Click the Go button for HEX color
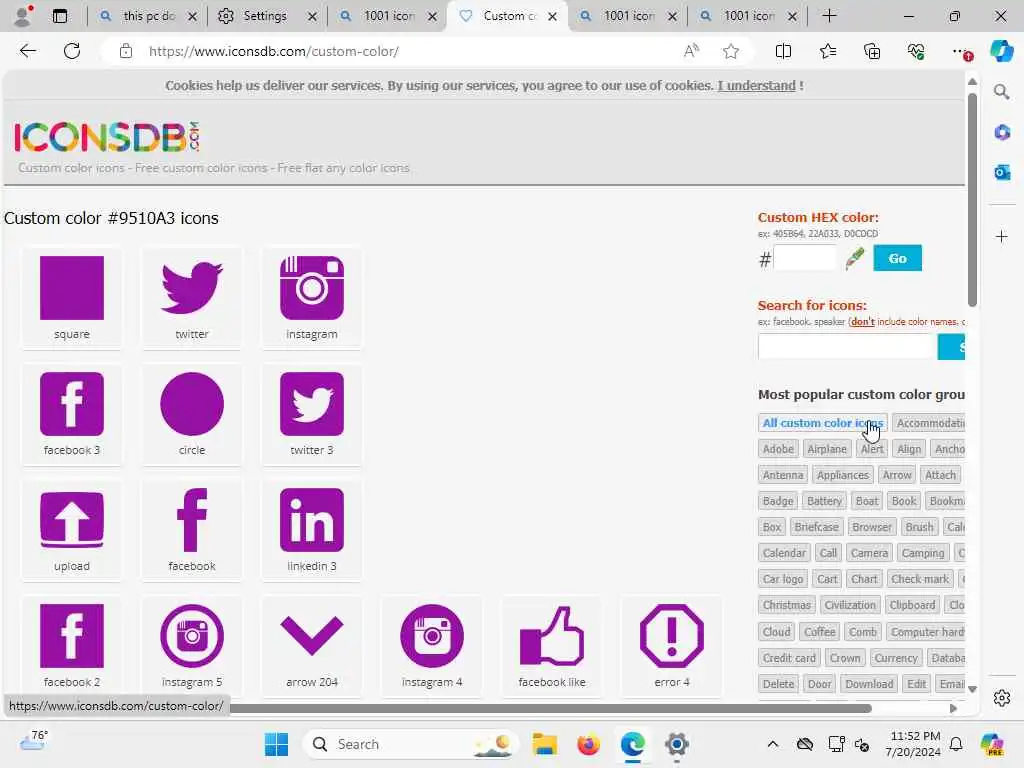Image resolution: width=1024 pixels, height=768 pixels. coord(897,259)
